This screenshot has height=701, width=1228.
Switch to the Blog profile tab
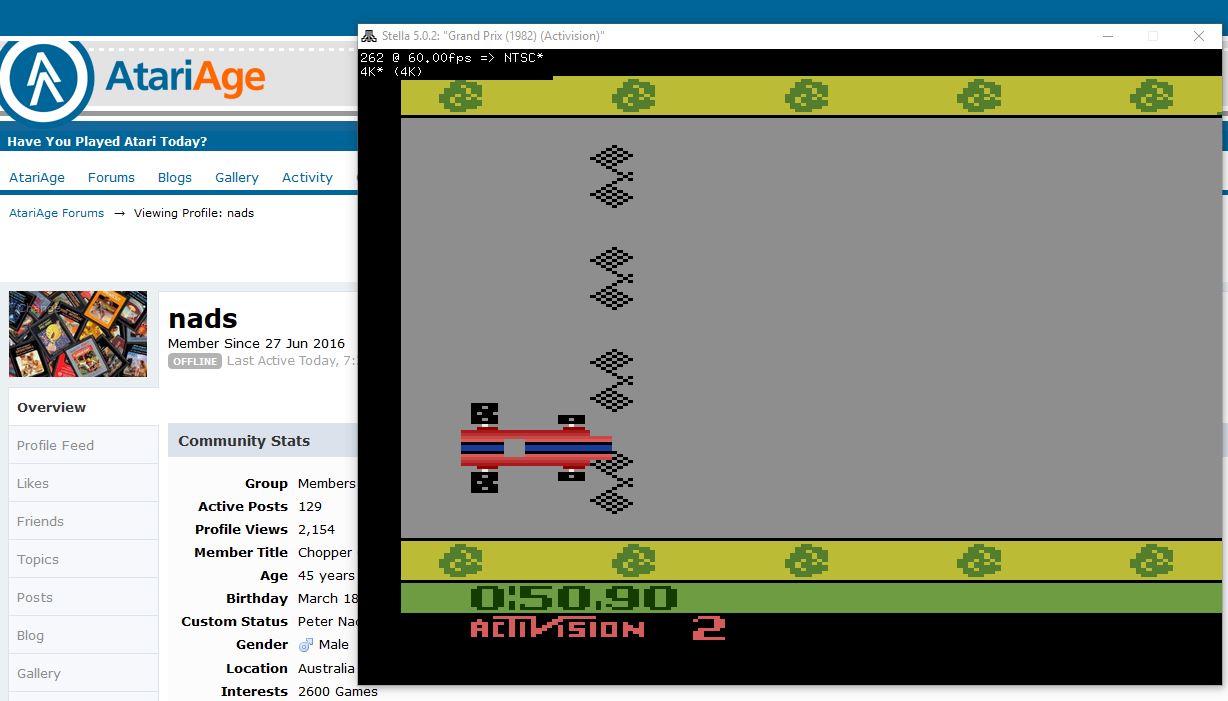click(x=84, y=635)
